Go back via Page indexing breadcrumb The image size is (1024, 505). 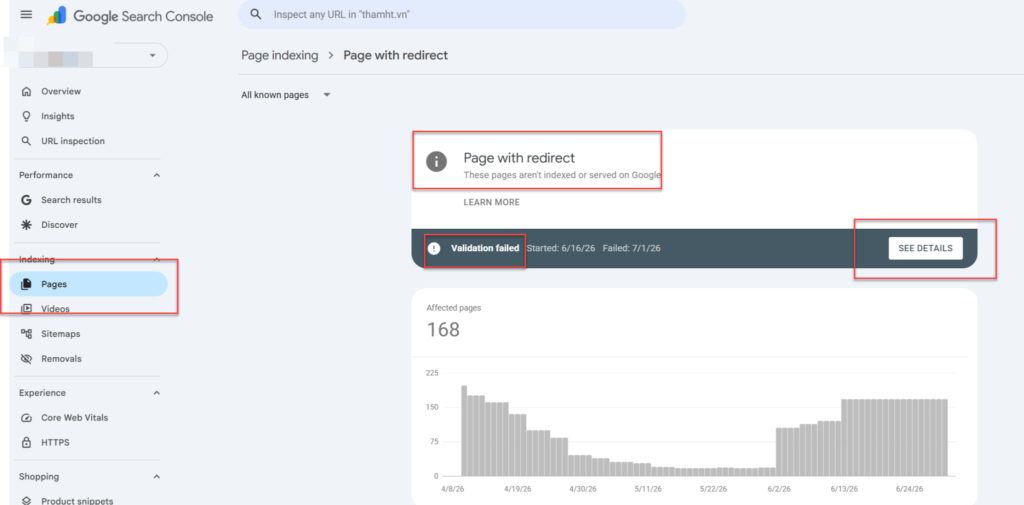pos(280,56)
